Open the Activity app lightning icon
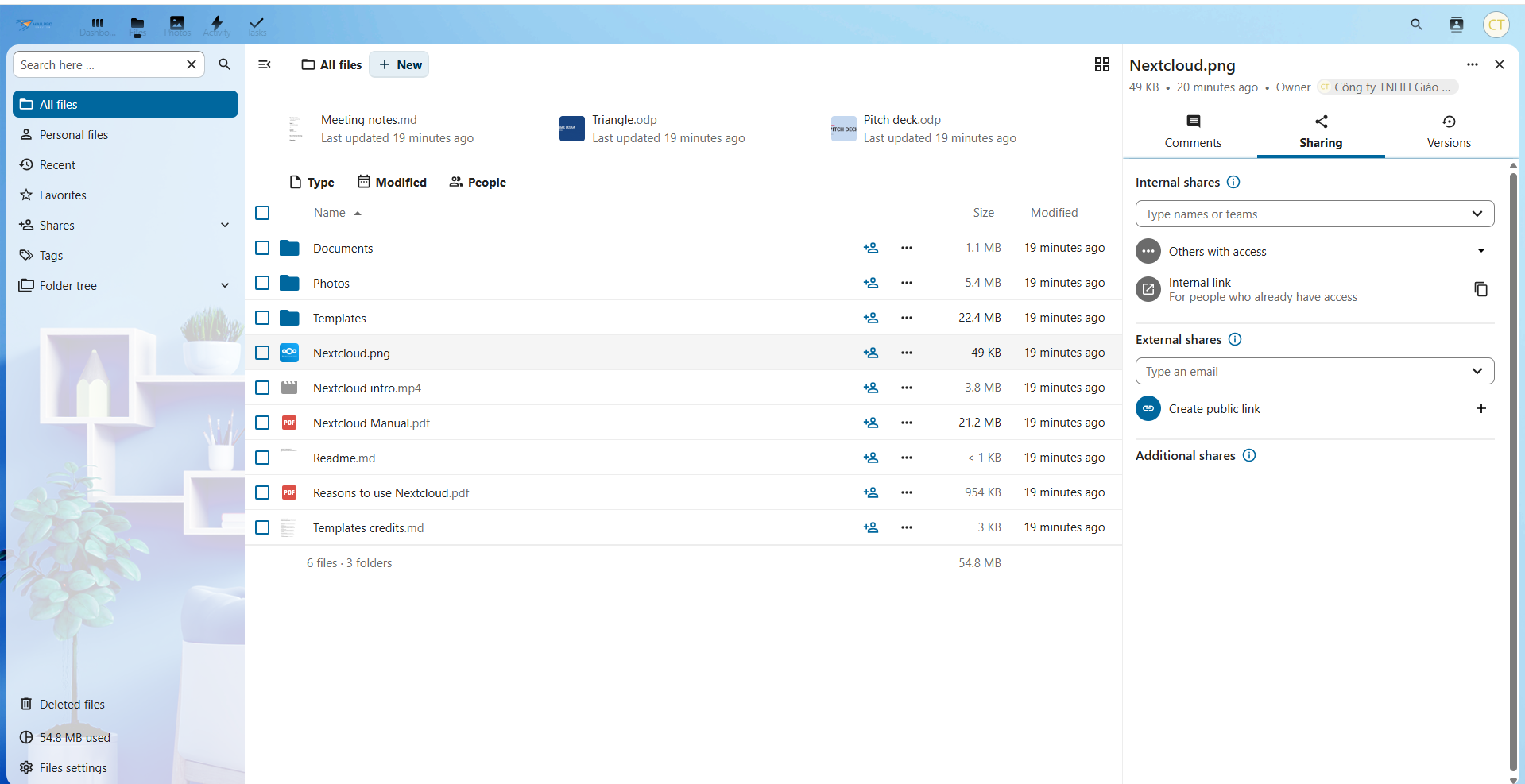Viewport: 1525px width, 784px height. tap(216, 24)
